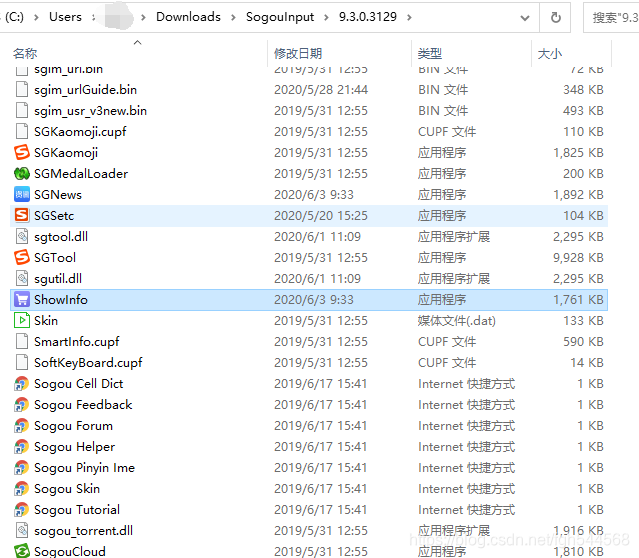The height and width of the screenshot is (558, 639).
Task: Select the file name sgim_usr_v3new.bin
Action: (90, 110)
